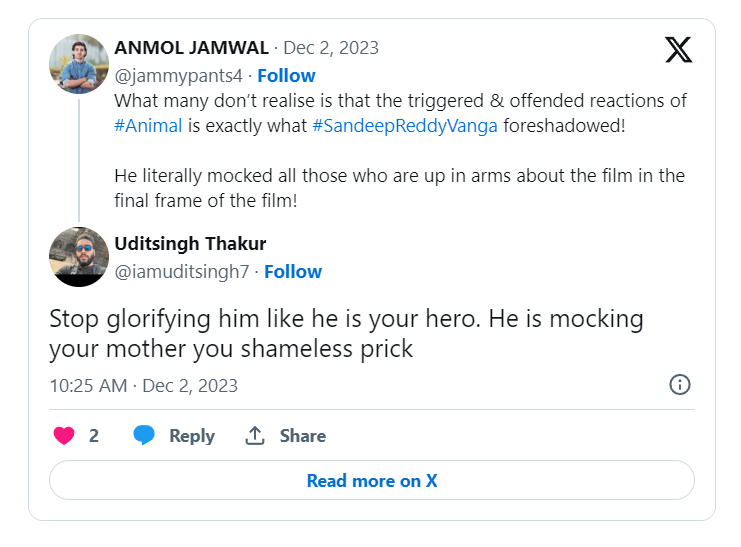Viewport: 741px width, 547px height.
Task: Click the Reply text label
Action: point(192,436)
